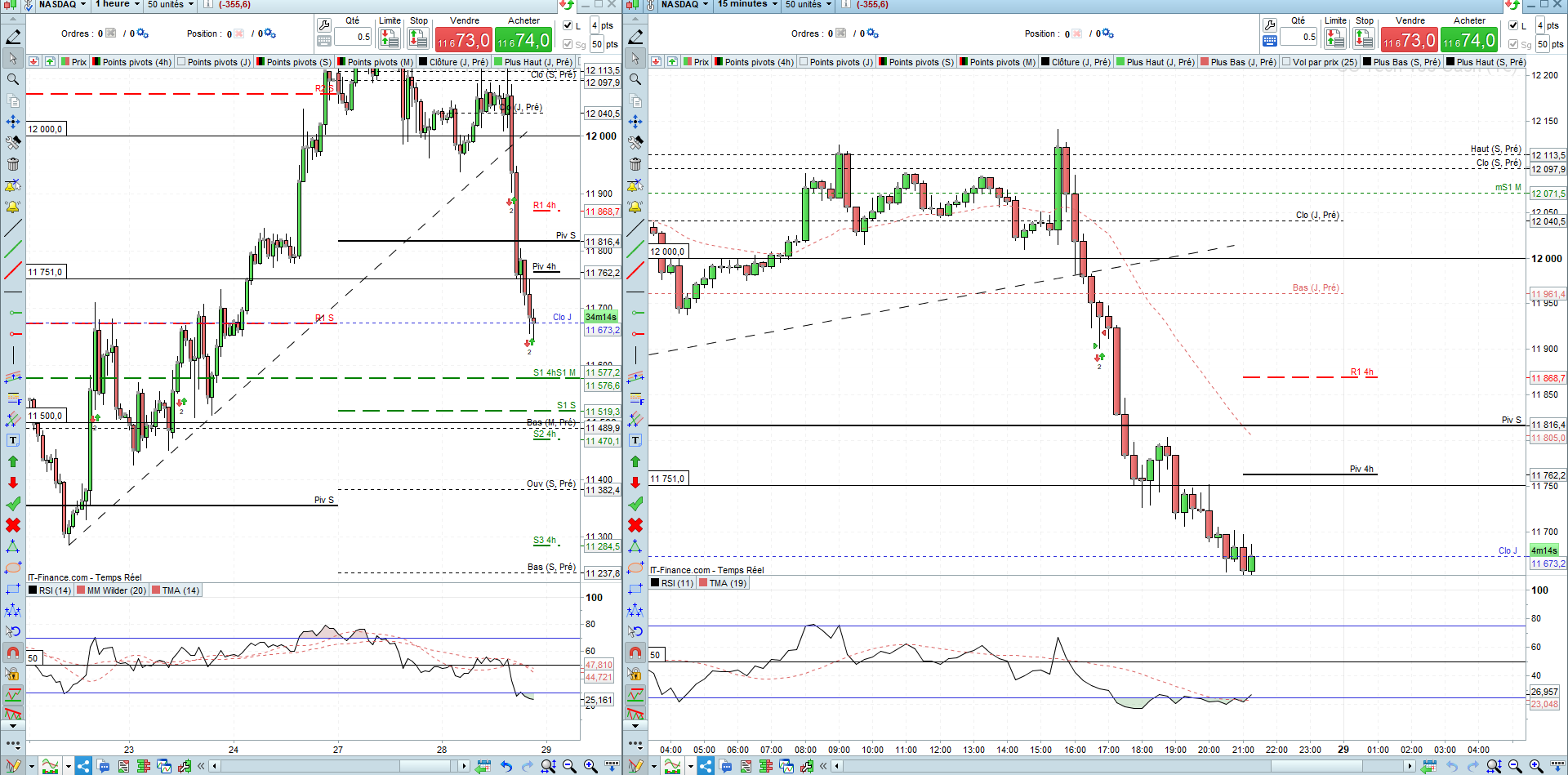The width and height of the screenshot is (1568, 775).
Task: Select the text T tool in left sidebar
Action: [x=13, y=440]
